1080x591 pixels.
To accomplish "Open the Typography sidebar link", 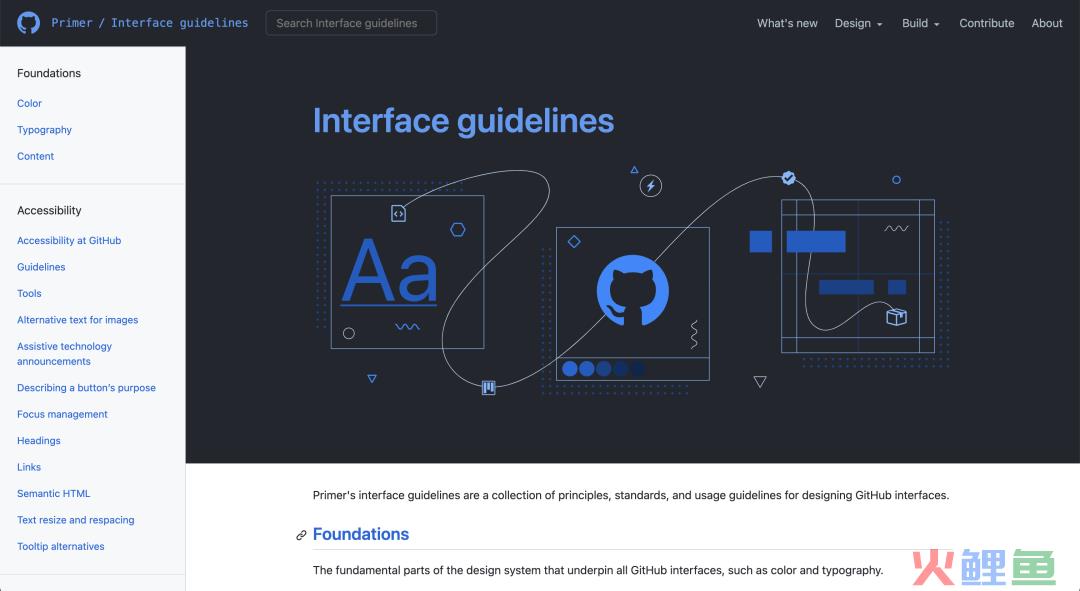I will (44, 129).
